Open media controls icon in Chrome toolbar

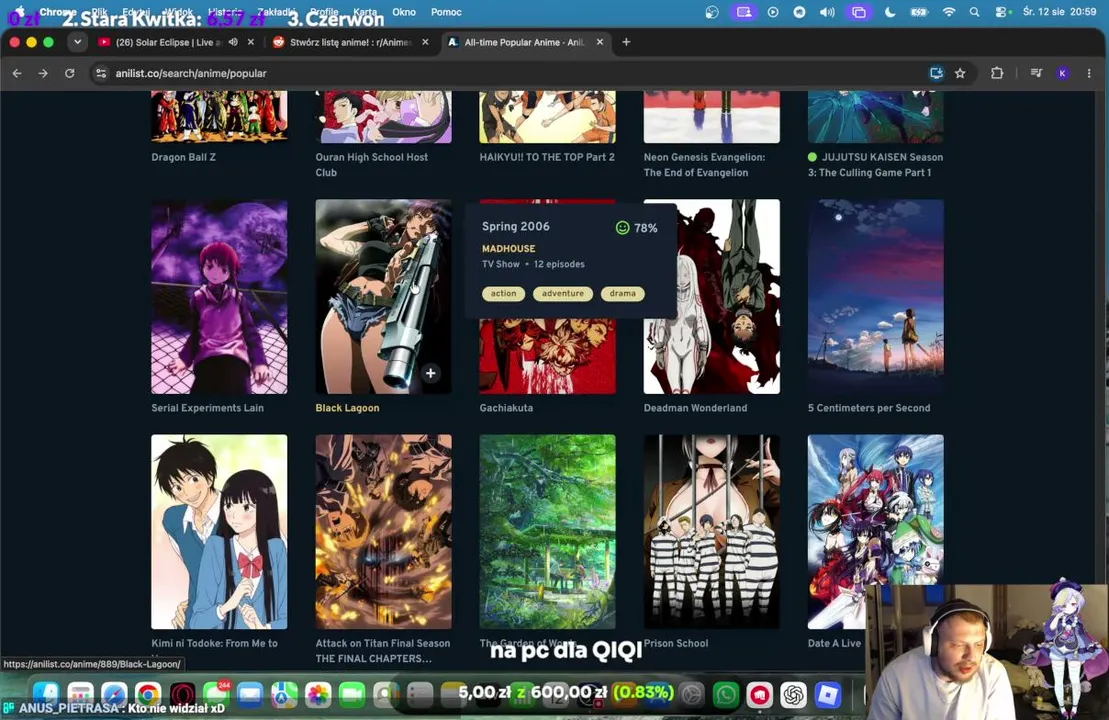[x=1036, y=73]
